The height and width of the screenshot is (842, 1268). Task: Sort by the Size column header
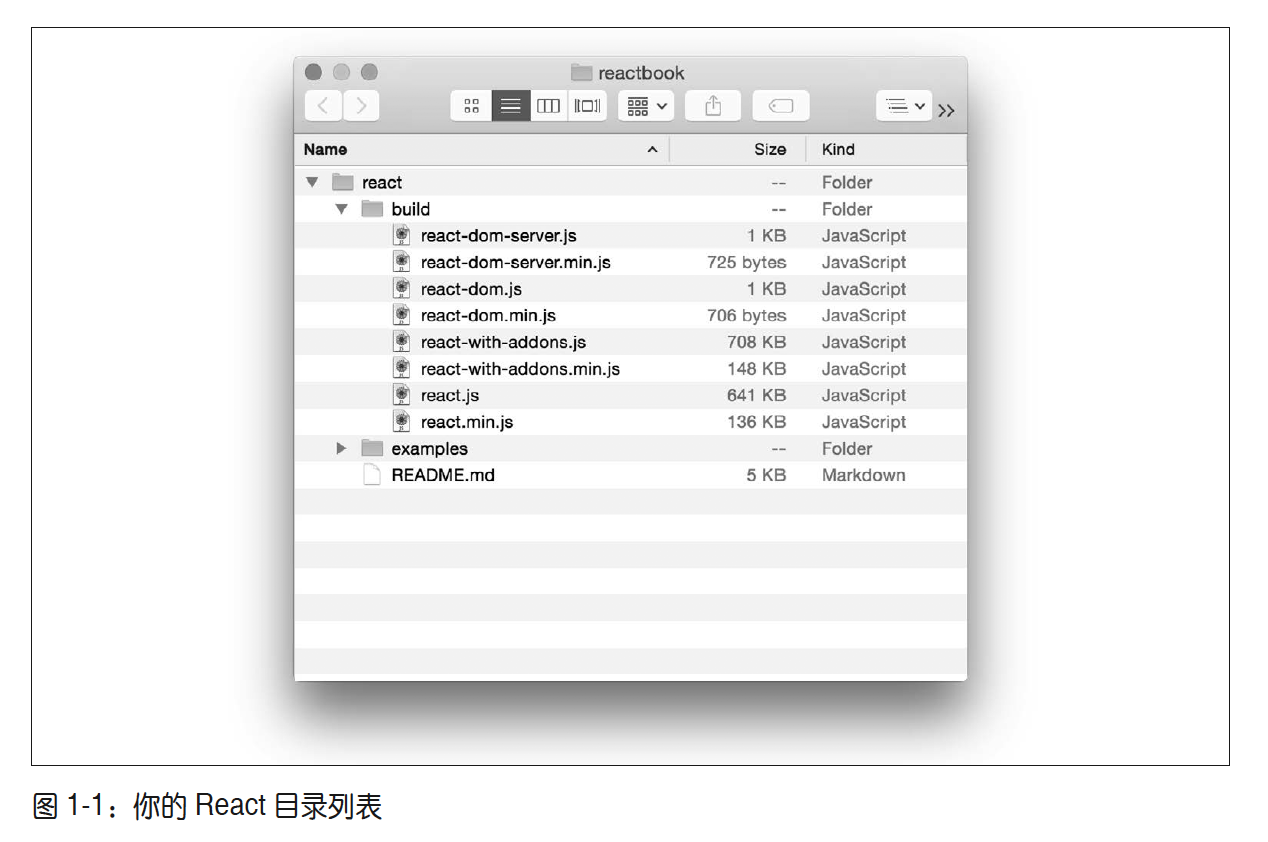tap(738, 150)
